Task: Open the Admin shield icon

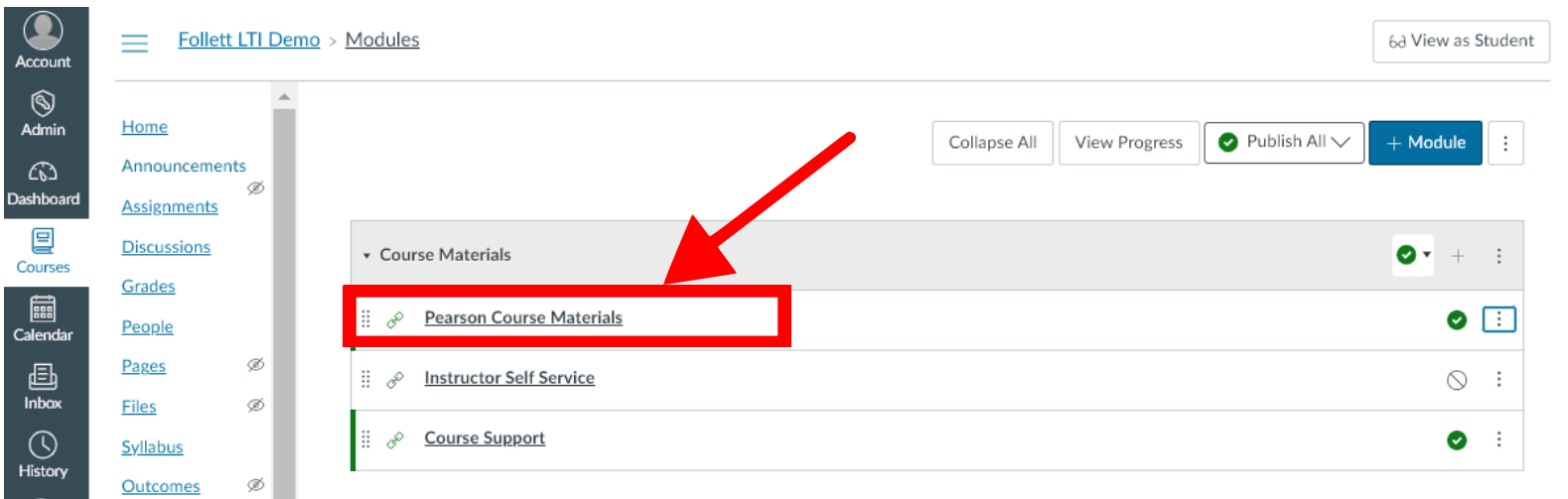Action: coord(43,103)
